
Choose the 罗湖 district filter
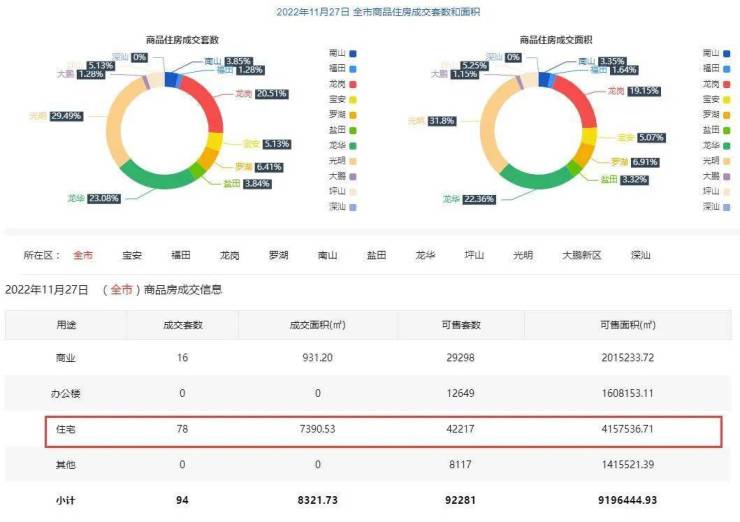[x=278, y=255]
